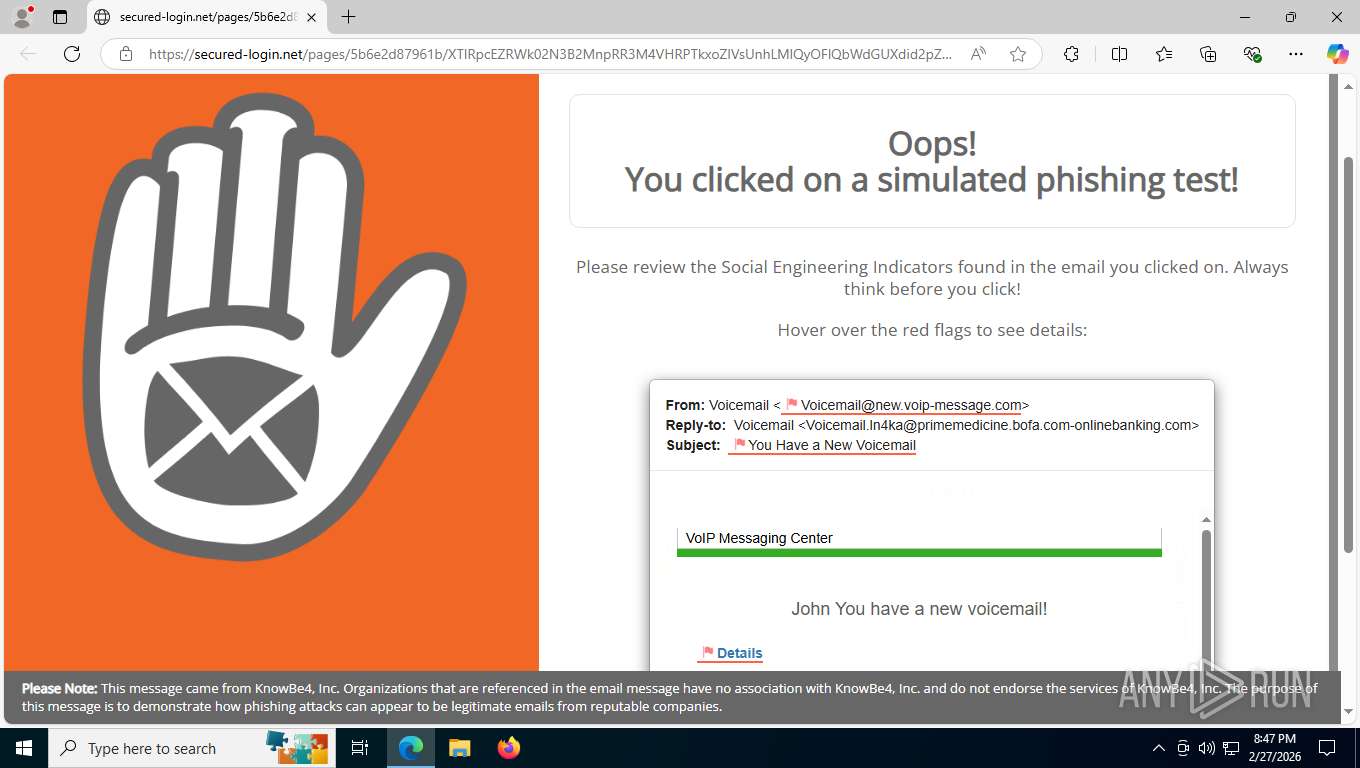
Task: Open Browser essentials heart icon
Action: click(x=1252, y=54)
